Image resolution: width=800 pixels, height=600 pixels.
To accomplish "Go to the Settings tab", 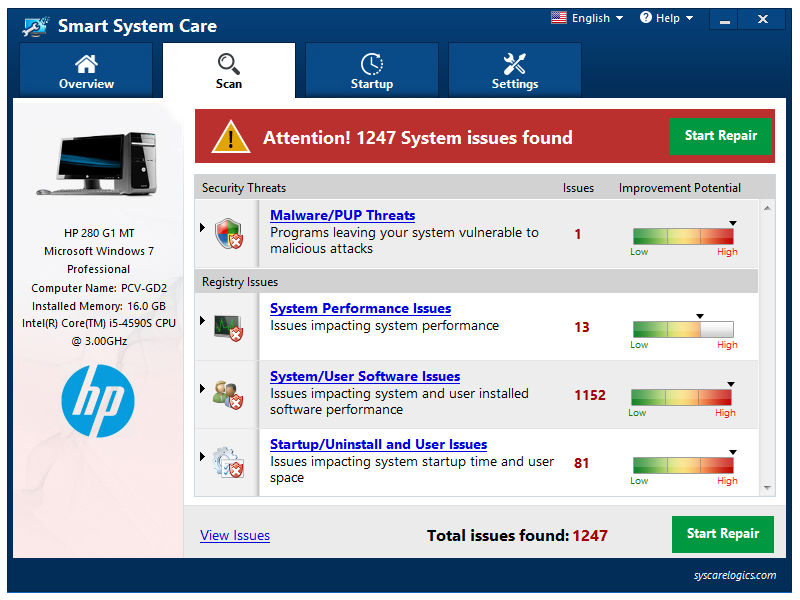I will pos(514,70).
